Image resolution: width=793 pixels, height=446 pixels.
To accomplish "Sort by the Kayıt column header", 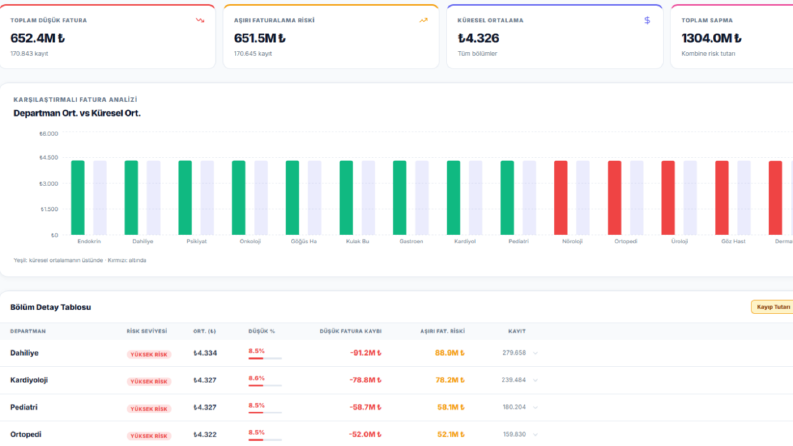I will [x=517, y=331].
